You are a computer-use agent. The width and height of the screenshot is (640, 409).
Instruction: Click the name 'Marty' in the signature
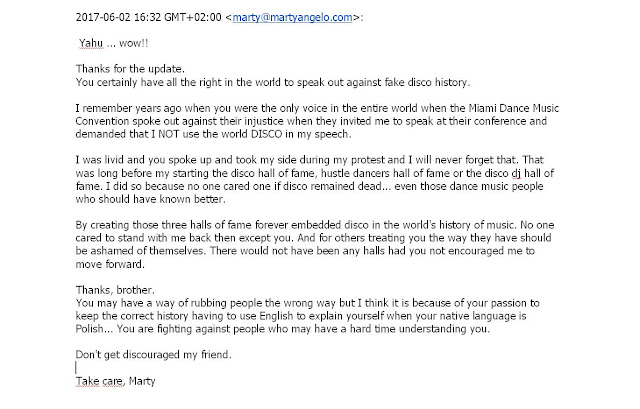tap(142, 381)
